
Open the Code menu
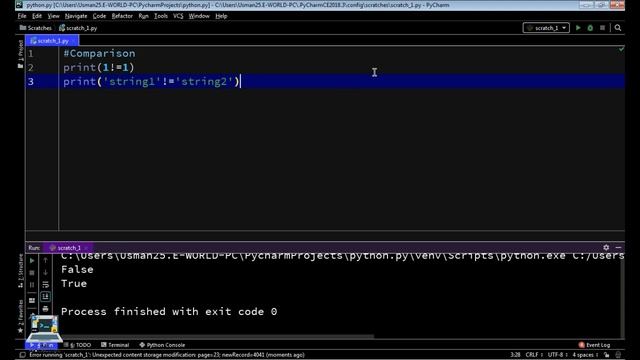click(x=99, y=16)
